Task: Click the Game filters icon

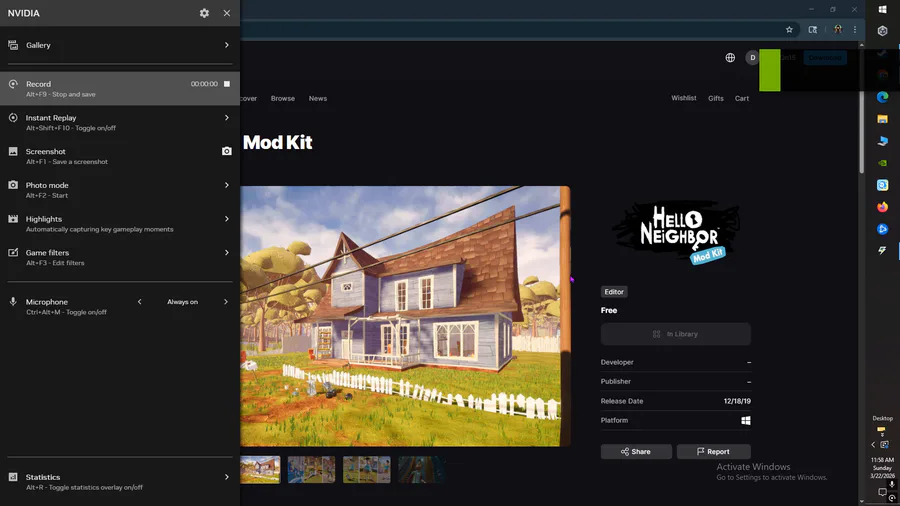Action: [13, 252]
